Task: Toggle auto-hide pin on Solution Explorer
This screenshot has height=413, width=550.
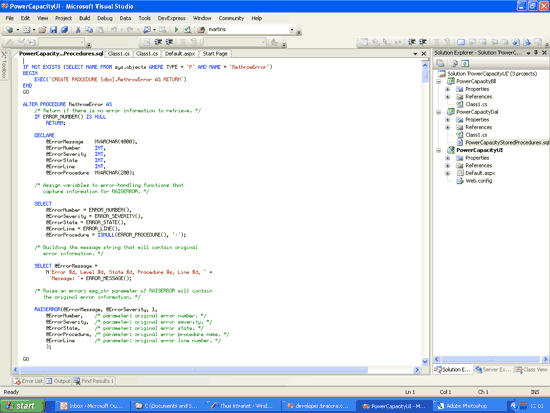Action: coord(536,53)
